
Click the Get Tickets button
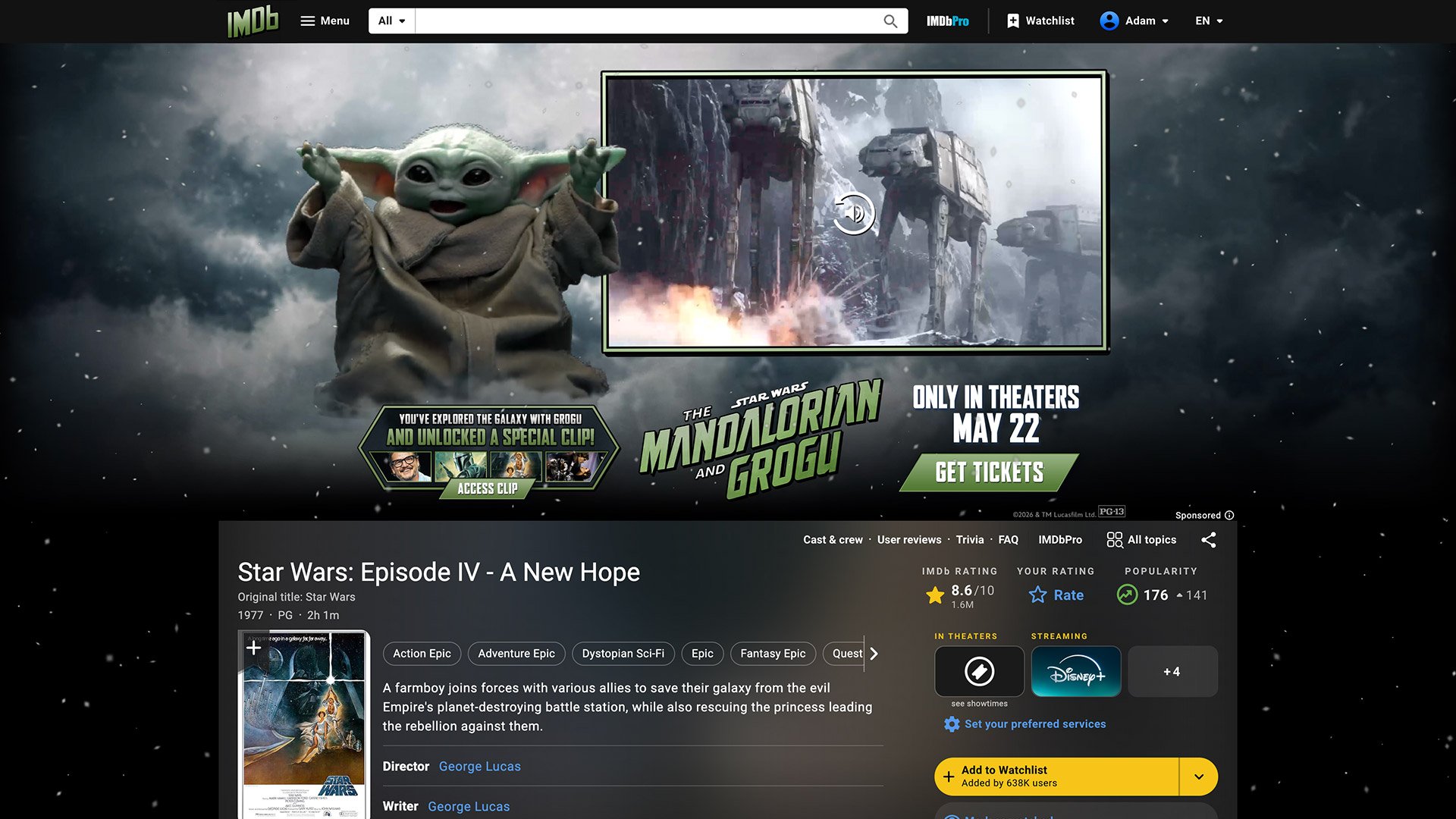pos(989,472)
